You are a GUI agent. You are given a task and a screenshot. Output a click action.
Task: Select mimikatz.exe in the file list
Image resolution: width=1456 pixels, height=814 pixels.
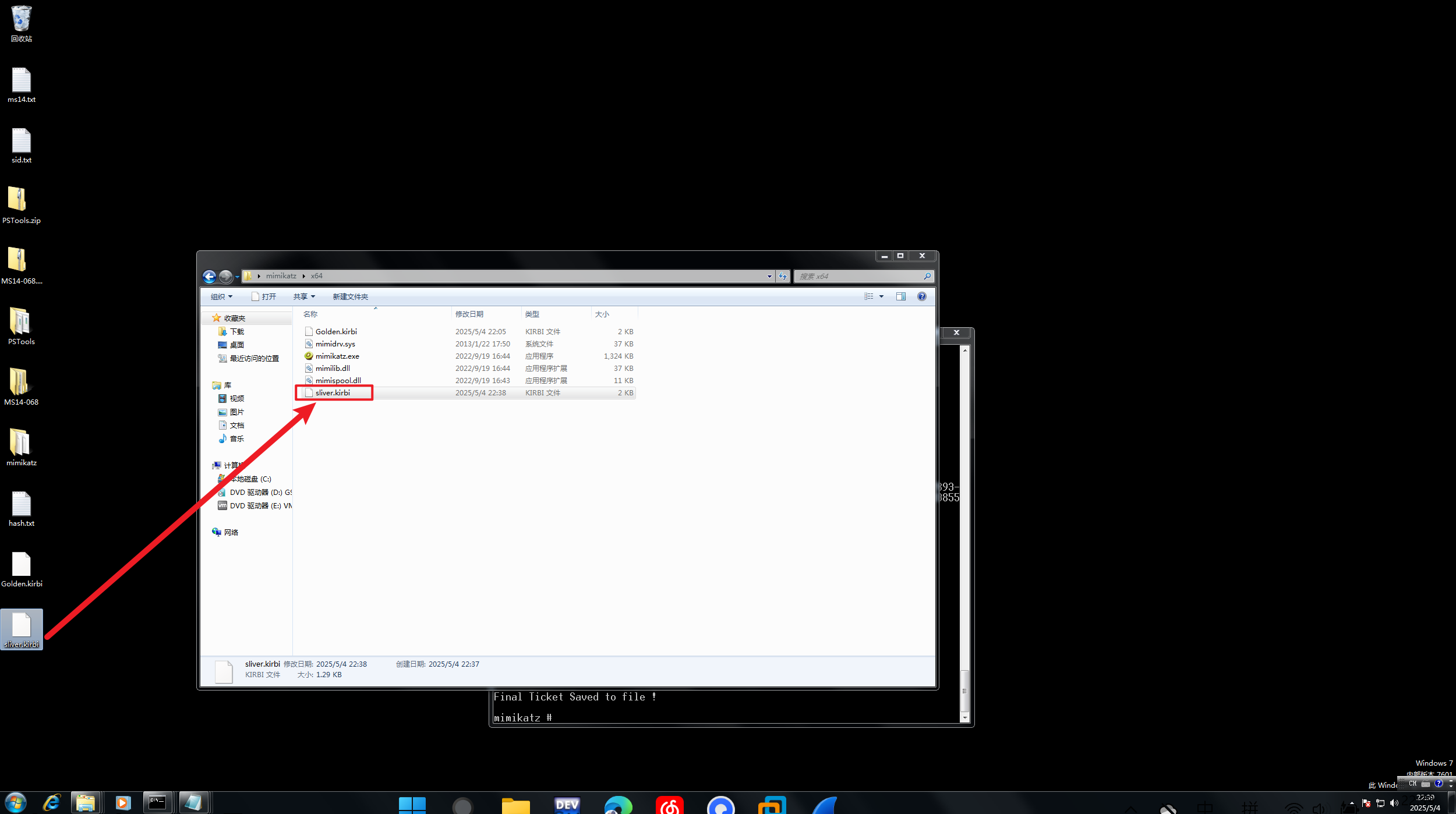coord(337,356)
